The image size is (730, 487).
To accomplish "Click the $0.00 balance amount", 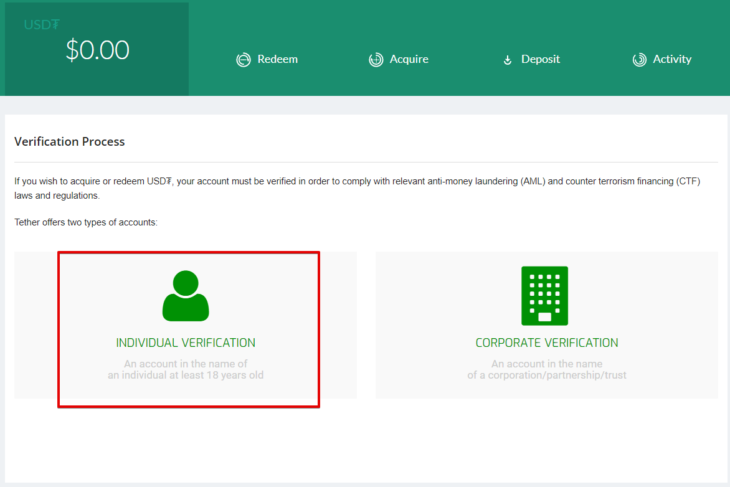I will point(97,50).
